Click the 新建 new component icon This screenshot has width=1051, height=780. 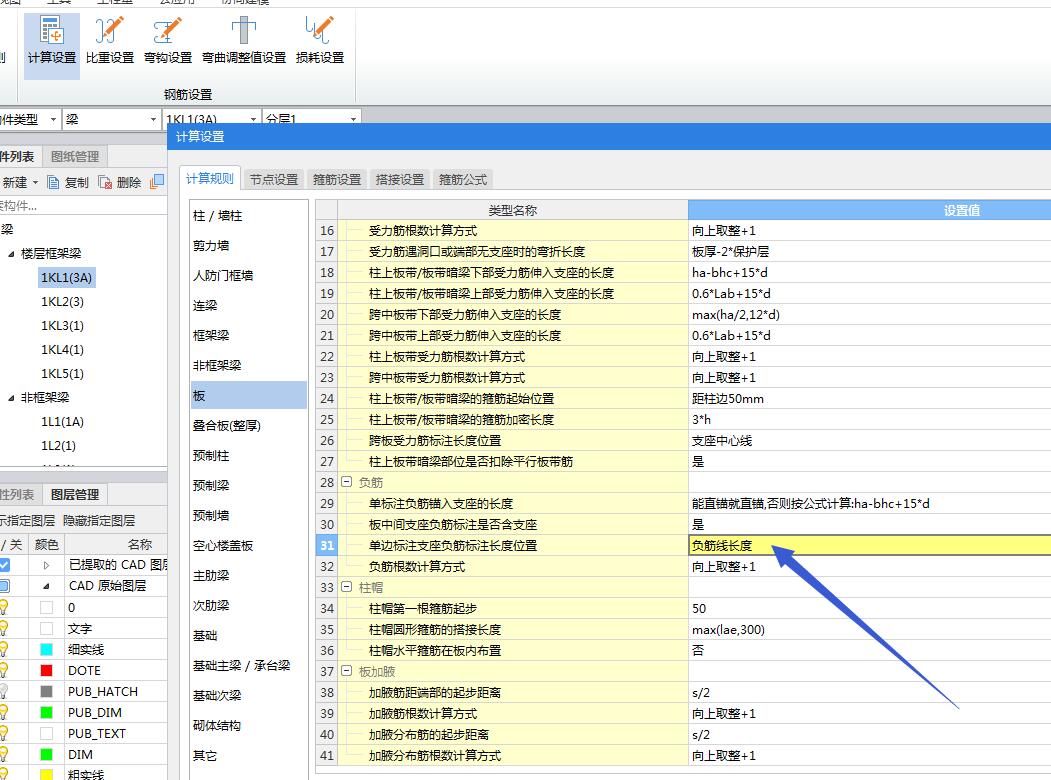pyautogui.click(x=15, y=182)
